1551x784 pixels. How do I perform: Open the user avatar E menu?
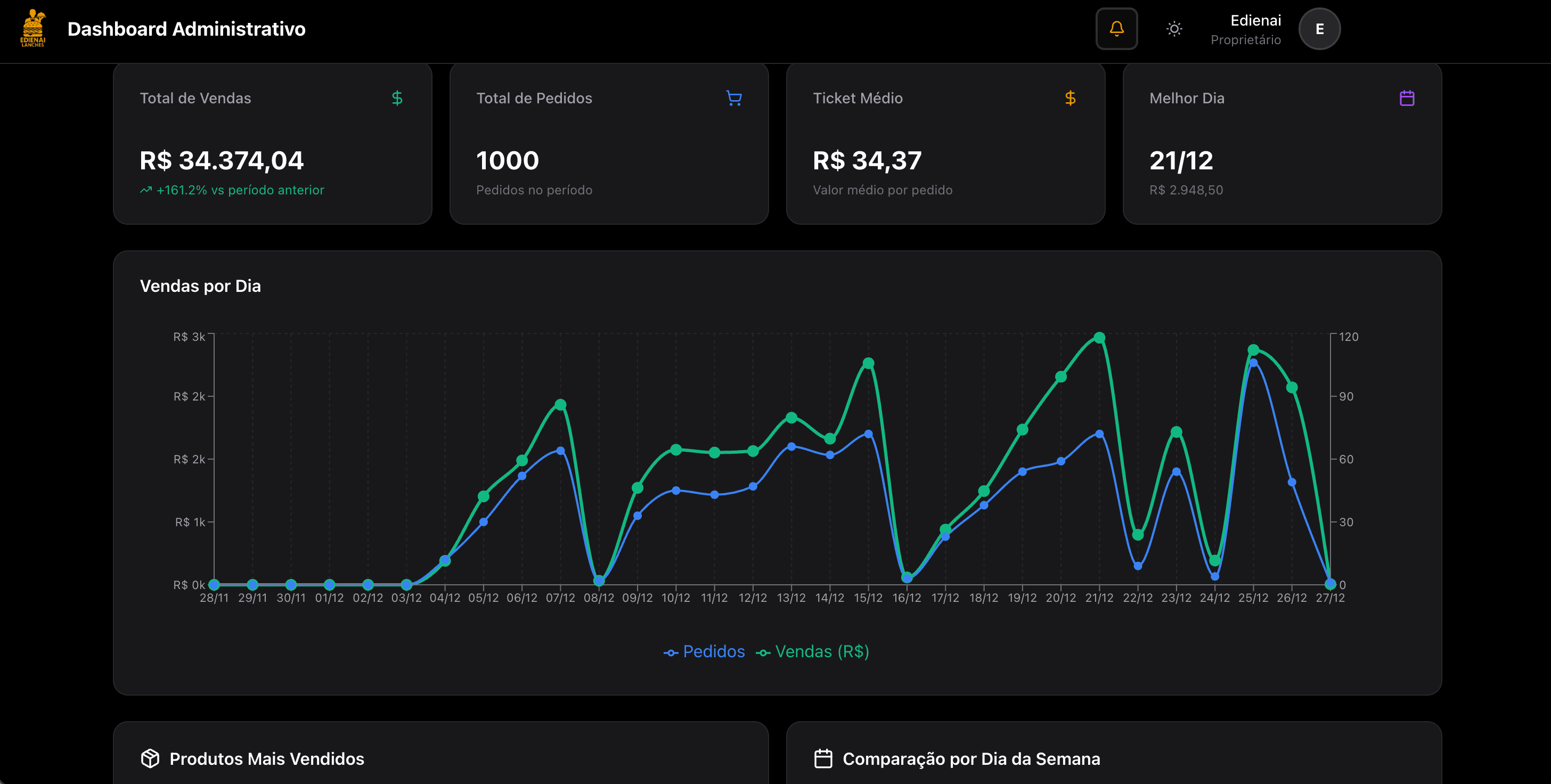1319,29
